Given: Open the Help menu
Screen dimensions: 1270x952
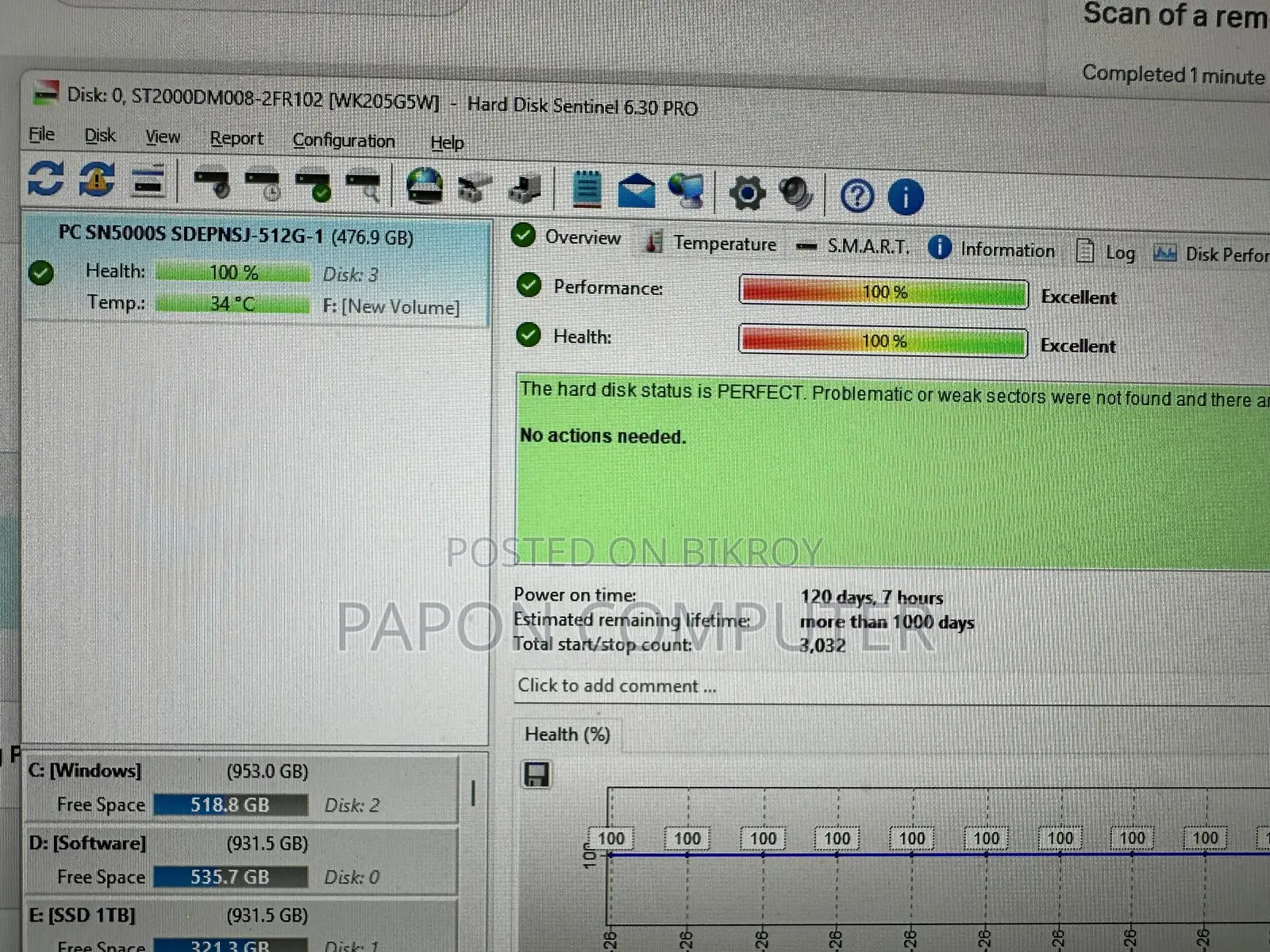Looking at the screenshot, I should tap(447, 143).
